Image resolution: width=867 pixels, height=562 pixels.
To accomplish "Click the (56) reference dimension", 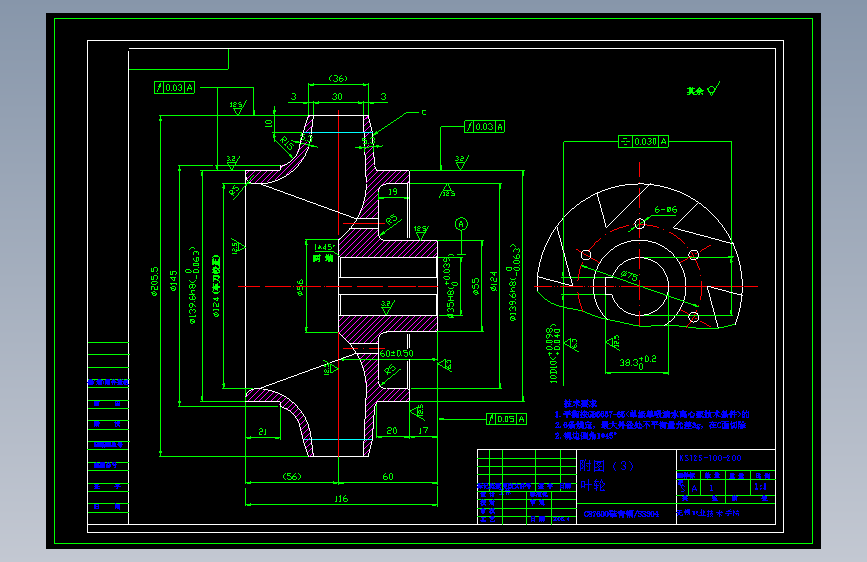I will point(292,476).
